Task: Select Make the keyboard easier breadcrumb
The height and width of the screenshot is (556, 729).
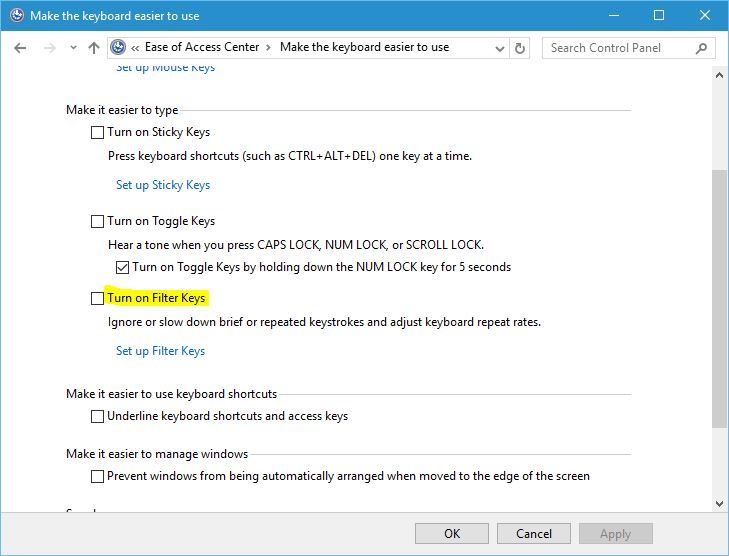Action: coord(364,47)
